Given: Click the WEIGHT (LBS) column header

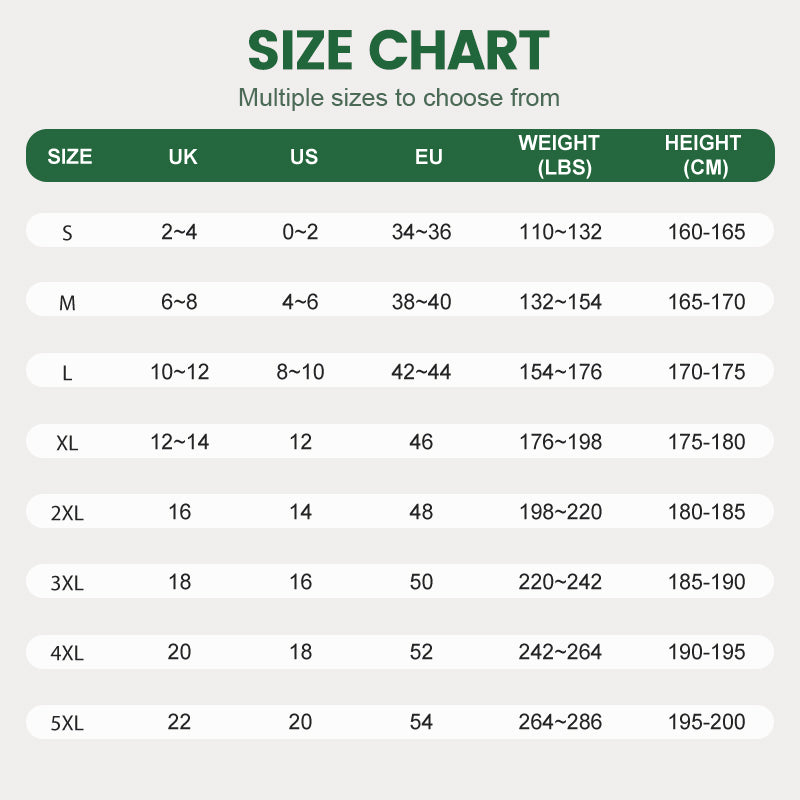Looking at the screenshot, I should (559, 156).
